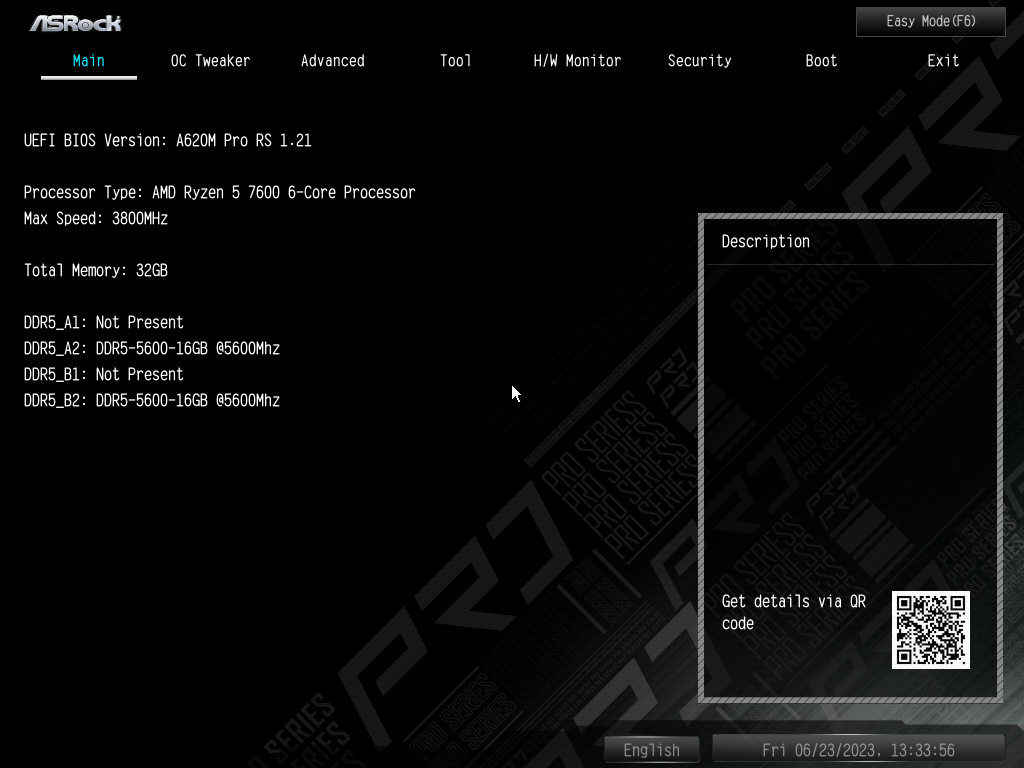
Task: Click the ASRock logo
Action: tap(76, 24)
